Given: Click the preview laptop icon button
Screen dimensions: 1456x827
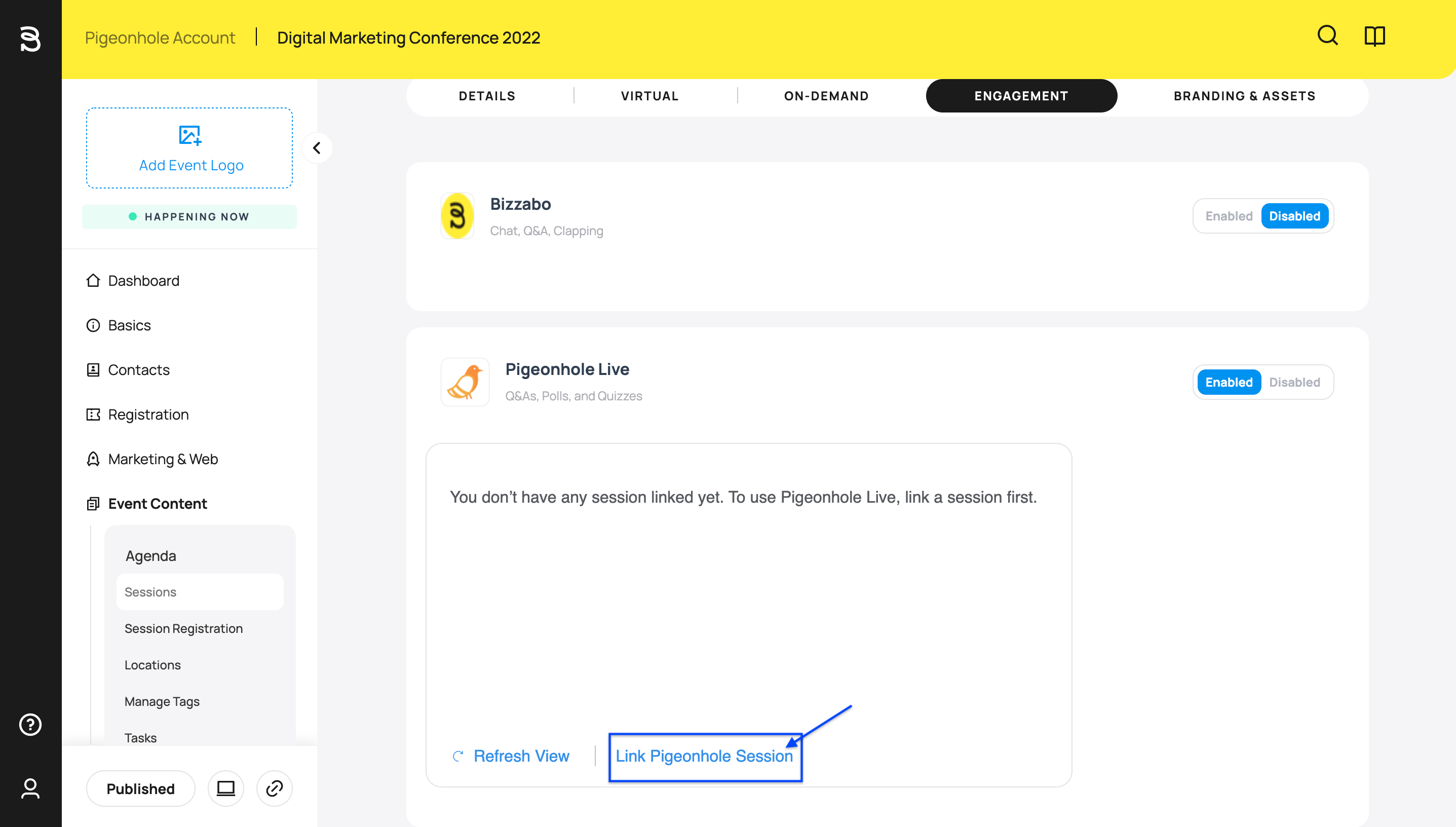Looking at the screenshot, I should [226, 788].
